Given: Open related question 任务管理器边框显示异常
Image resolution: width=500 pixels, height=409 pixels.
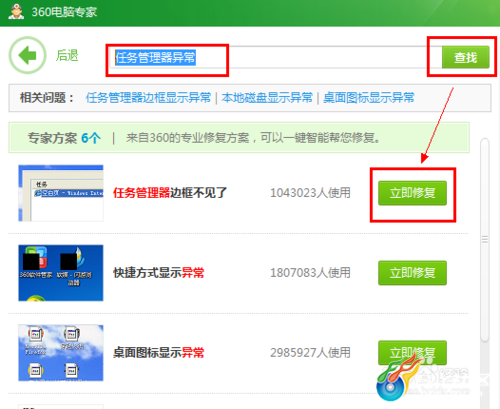Looking at the screenshot, I should [x=148, y=98].
